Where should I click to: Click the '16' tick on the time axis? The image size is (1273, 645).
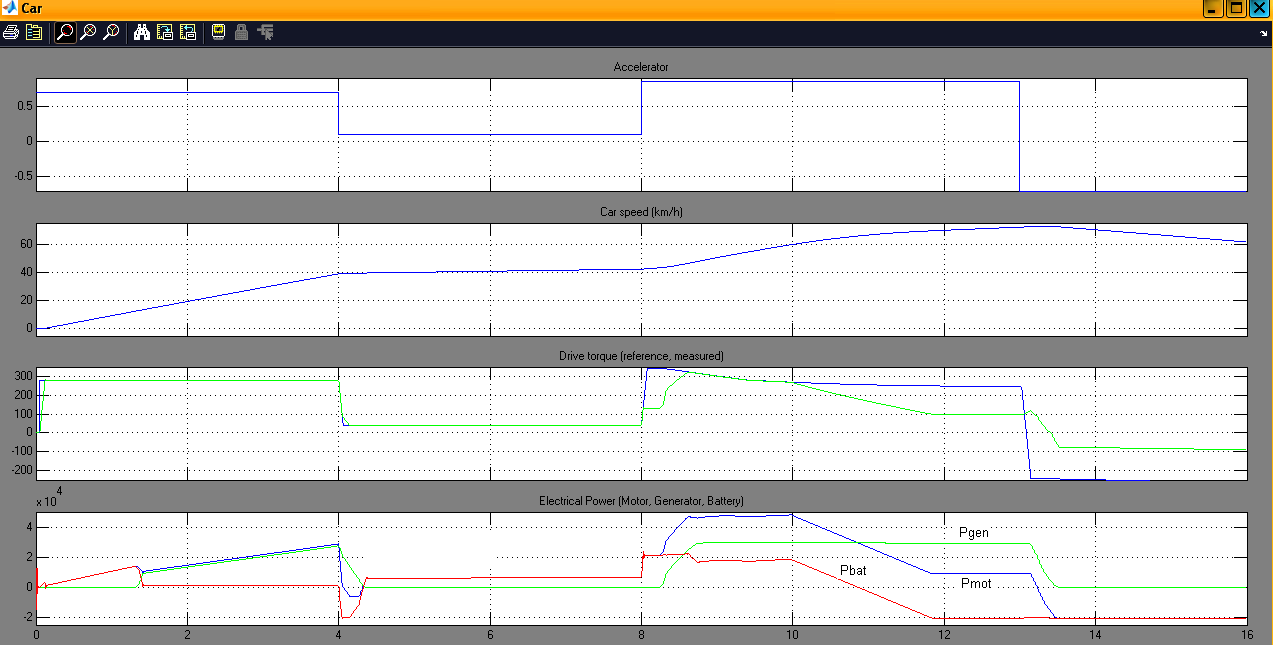(1246, 635)
